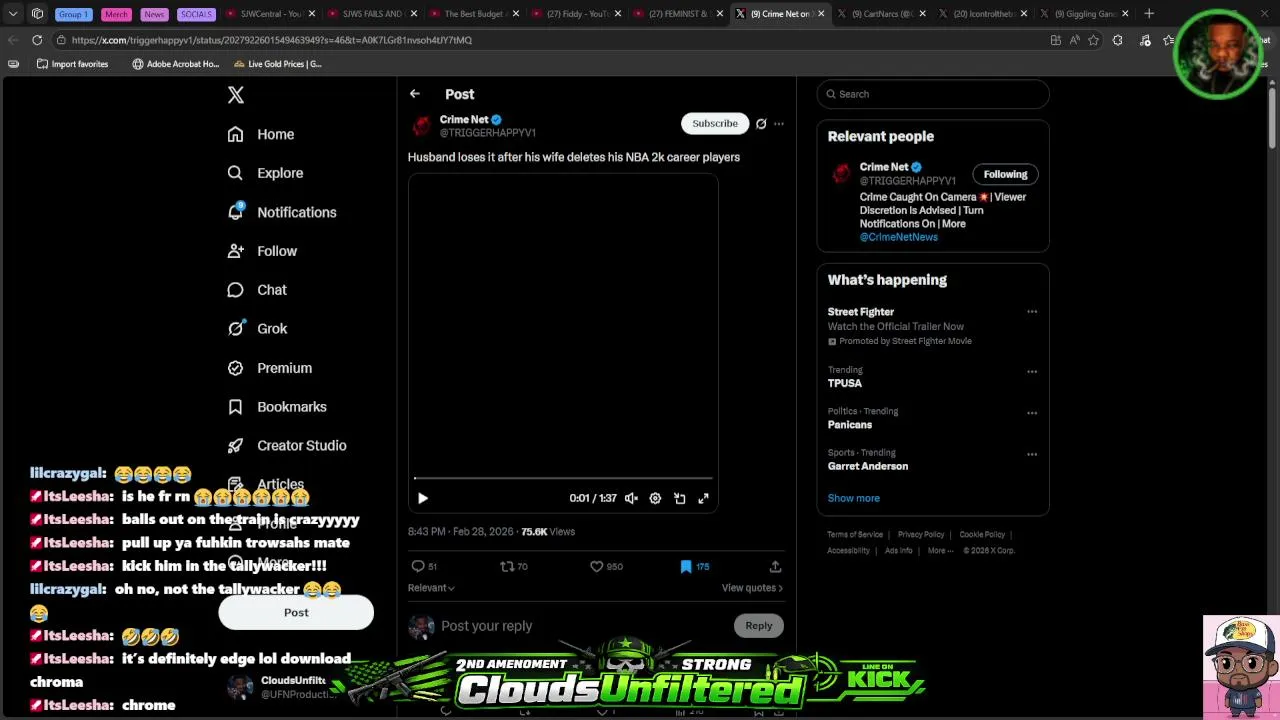Toggle Following for Crime Net
This screenshot has height=720, width=1280.
(1005, 174)
